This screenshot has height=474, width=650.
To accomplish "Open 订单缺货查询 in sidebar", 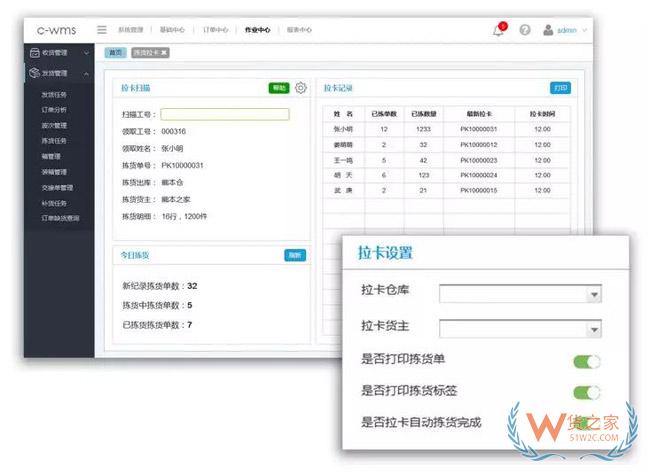I will point(60,218).
